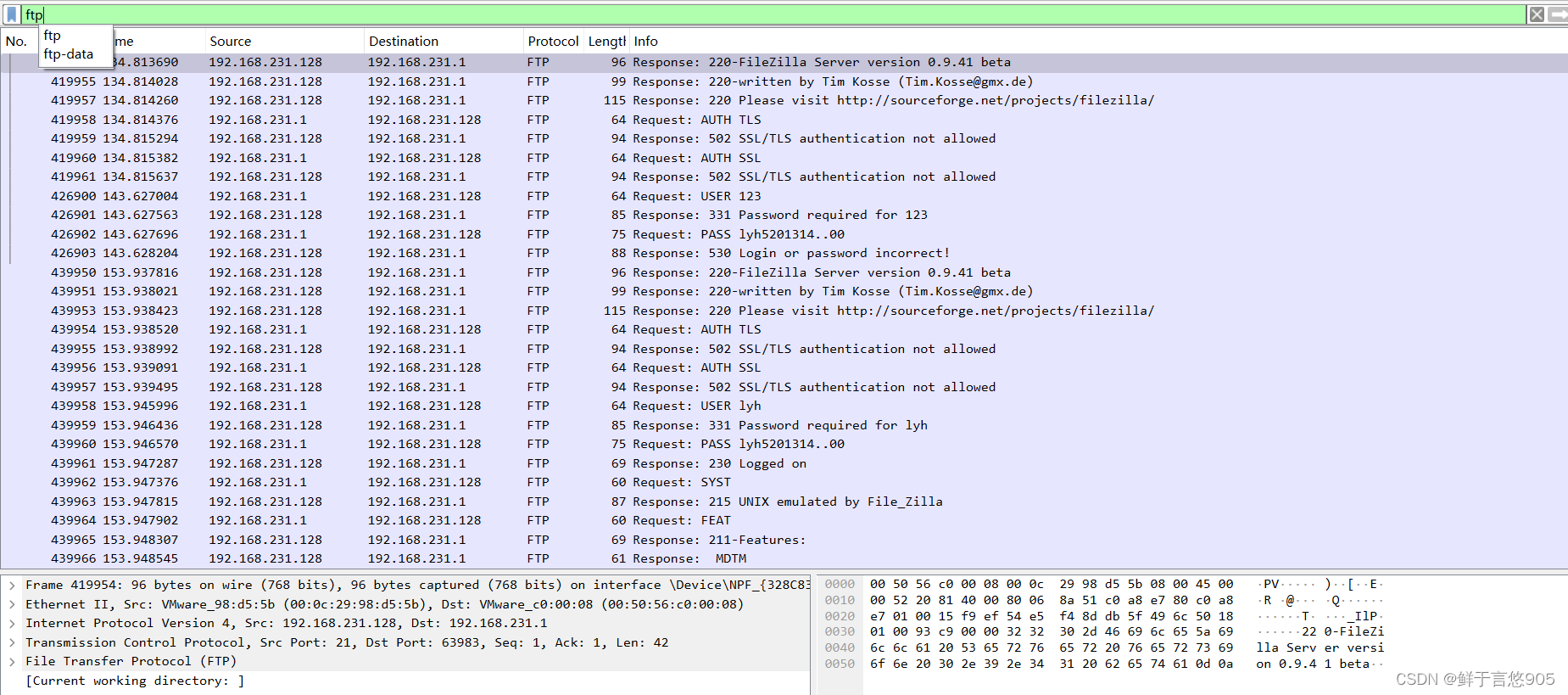
Task: Sort packets by the Protocol column header
Action: pyautogui.click(x=553, y=41)
